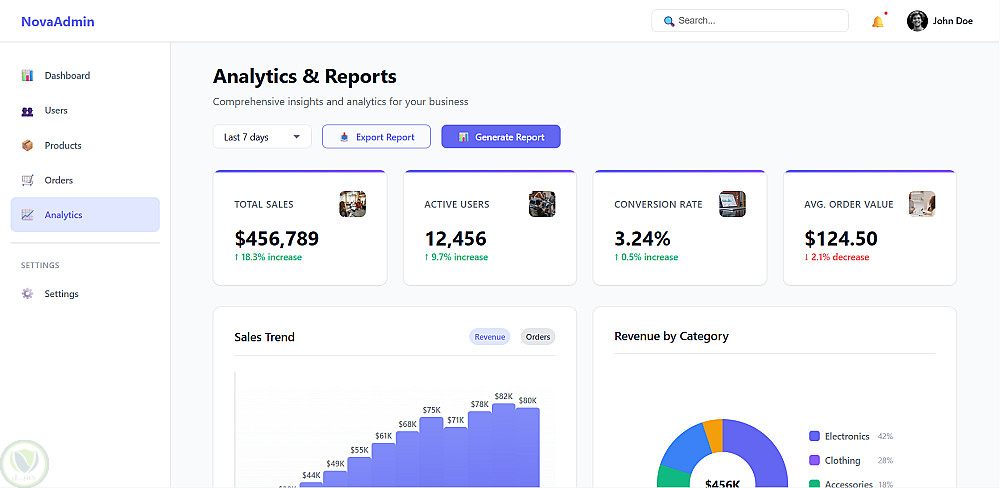This screenshot has width=1000, height=488.
Task: Open the Users section
Action: 85,110
